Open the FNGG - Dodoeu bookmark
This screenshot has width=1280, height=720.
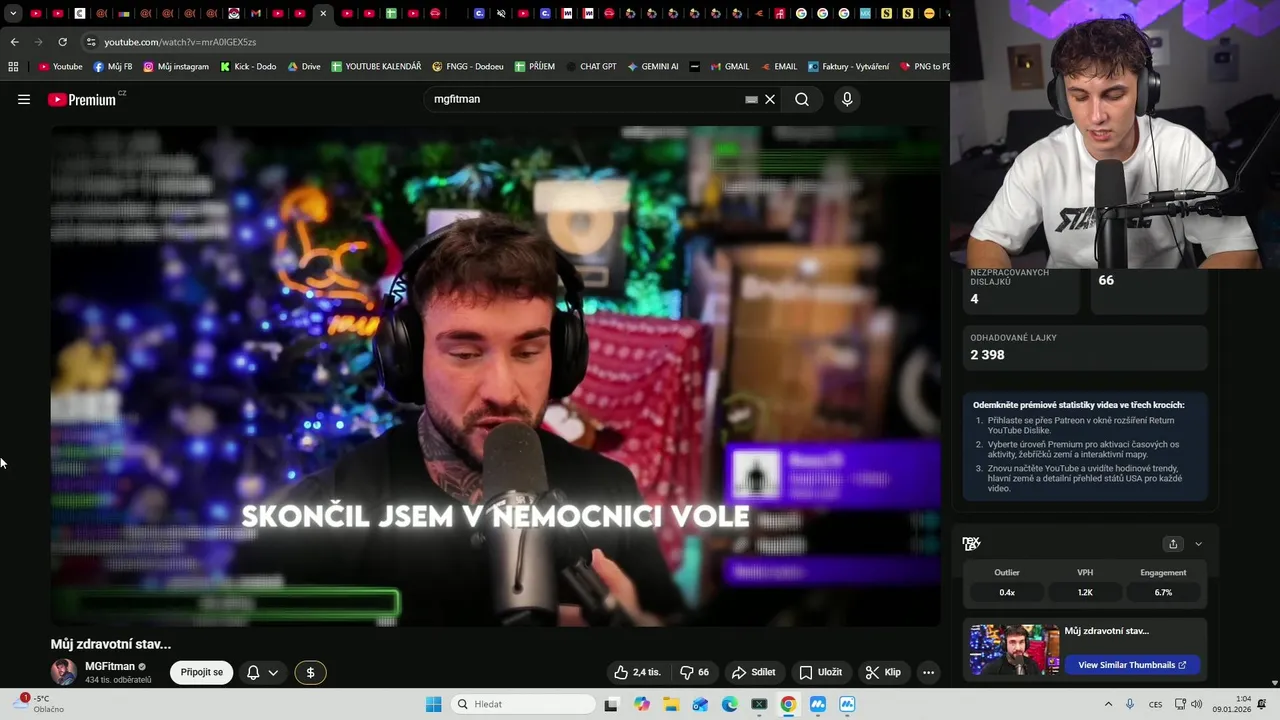coord(468,67)
